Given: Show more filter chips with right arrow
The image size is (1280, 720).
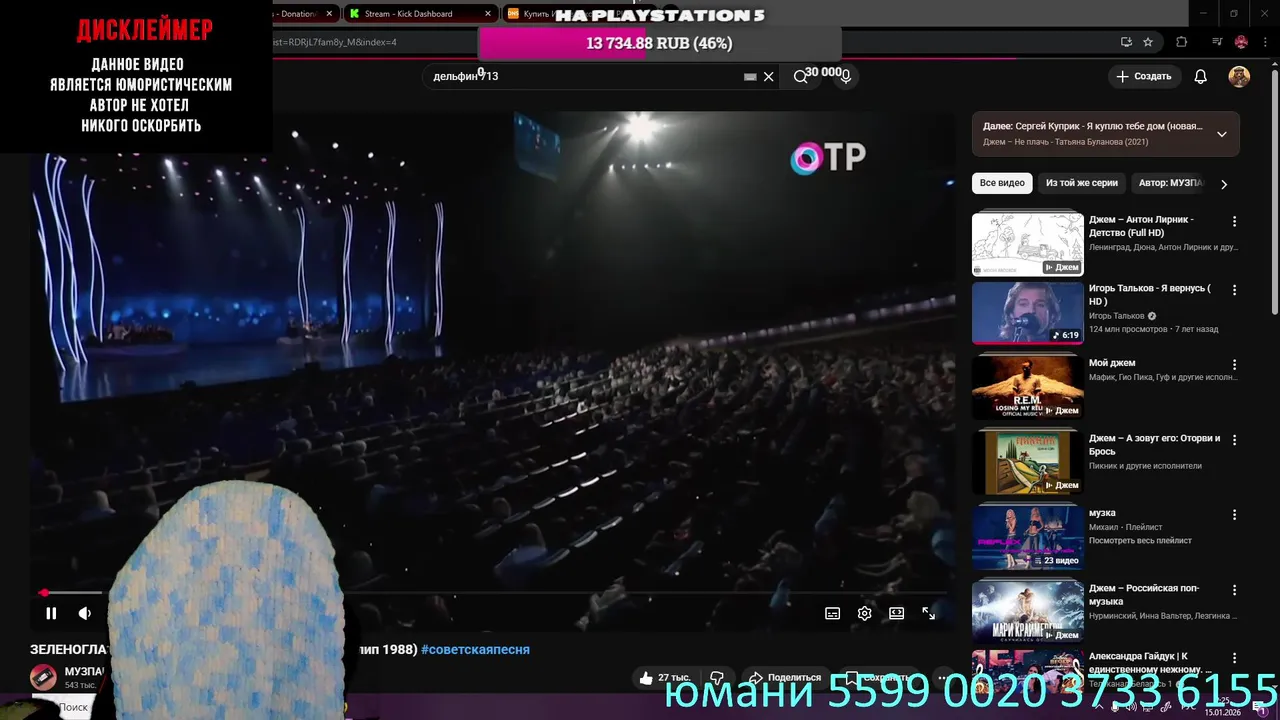Looking at the screenshot, I should coord(1223,184).
